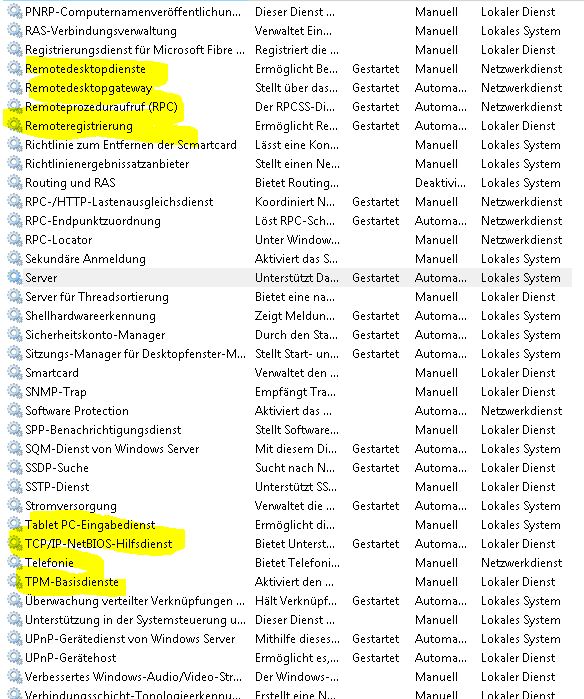This screenshot has width=584, height=699.
Task: Click the gear icon beside RPC-Locator
Action: (x=14, y=240)
